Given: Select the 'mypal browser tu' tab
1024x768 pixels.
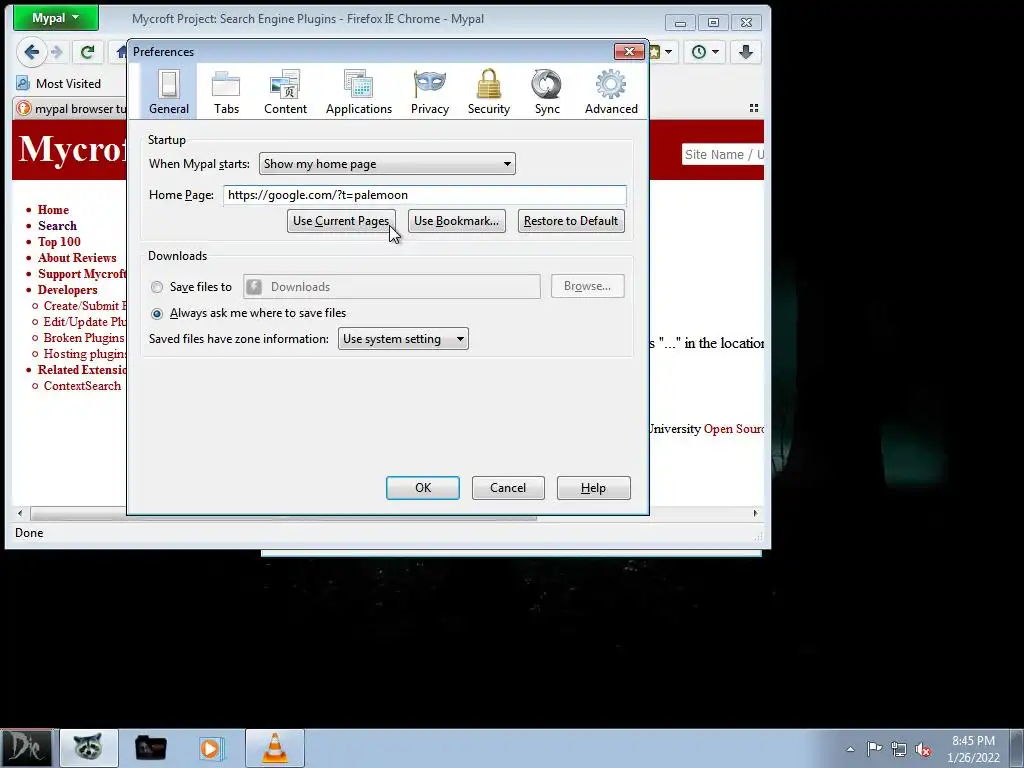Looking at the screenshot, I should coord(71,108).
